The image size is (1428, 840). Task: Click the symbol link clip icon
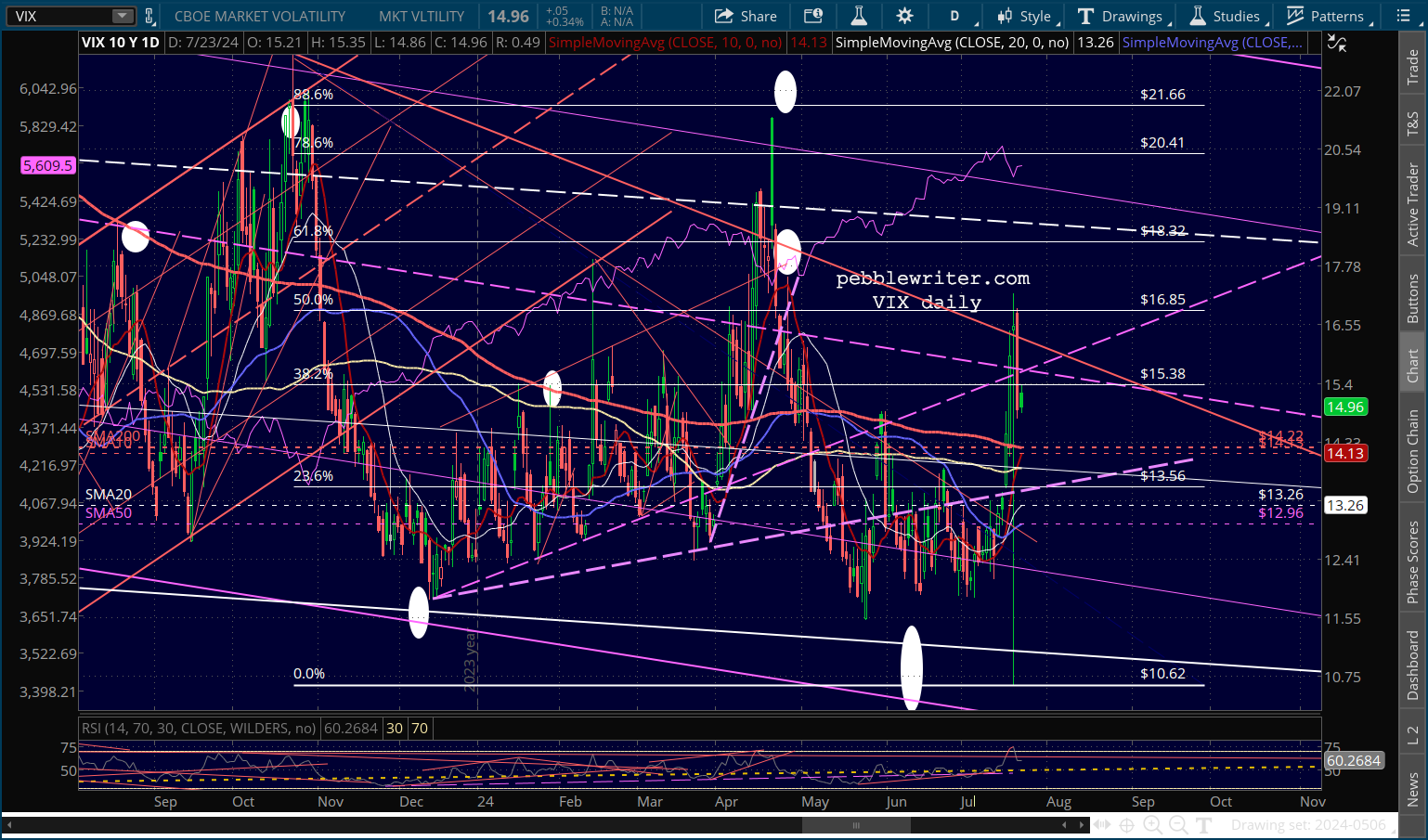click(149, 16)
